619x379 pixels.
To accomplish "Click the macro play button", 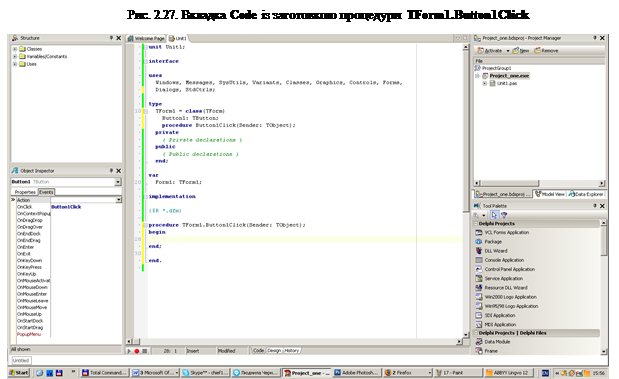I will (x=129, y=351).
